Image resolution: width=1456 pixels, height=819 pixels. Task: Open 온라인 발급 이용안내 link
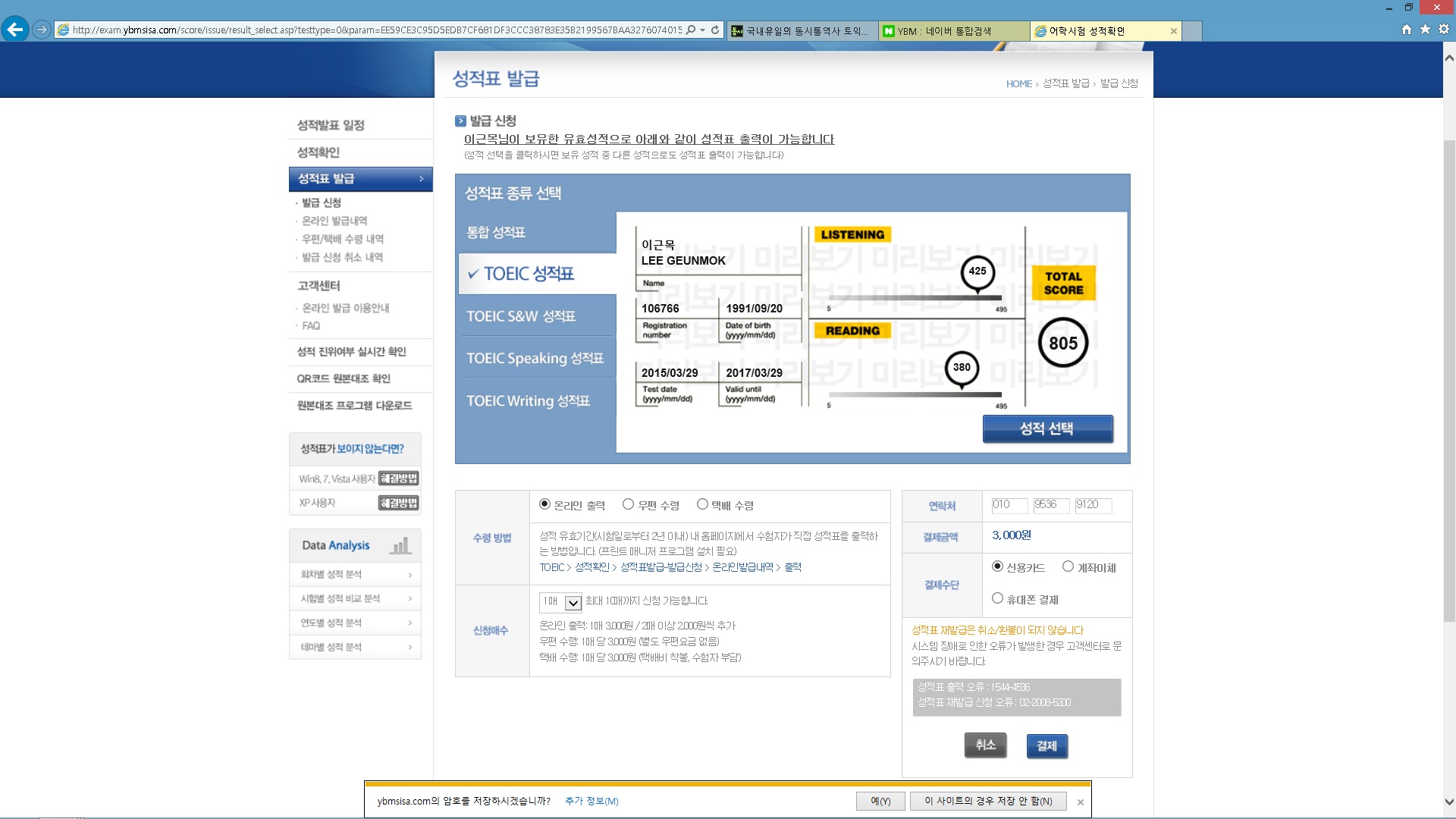(x=345, y=308)
